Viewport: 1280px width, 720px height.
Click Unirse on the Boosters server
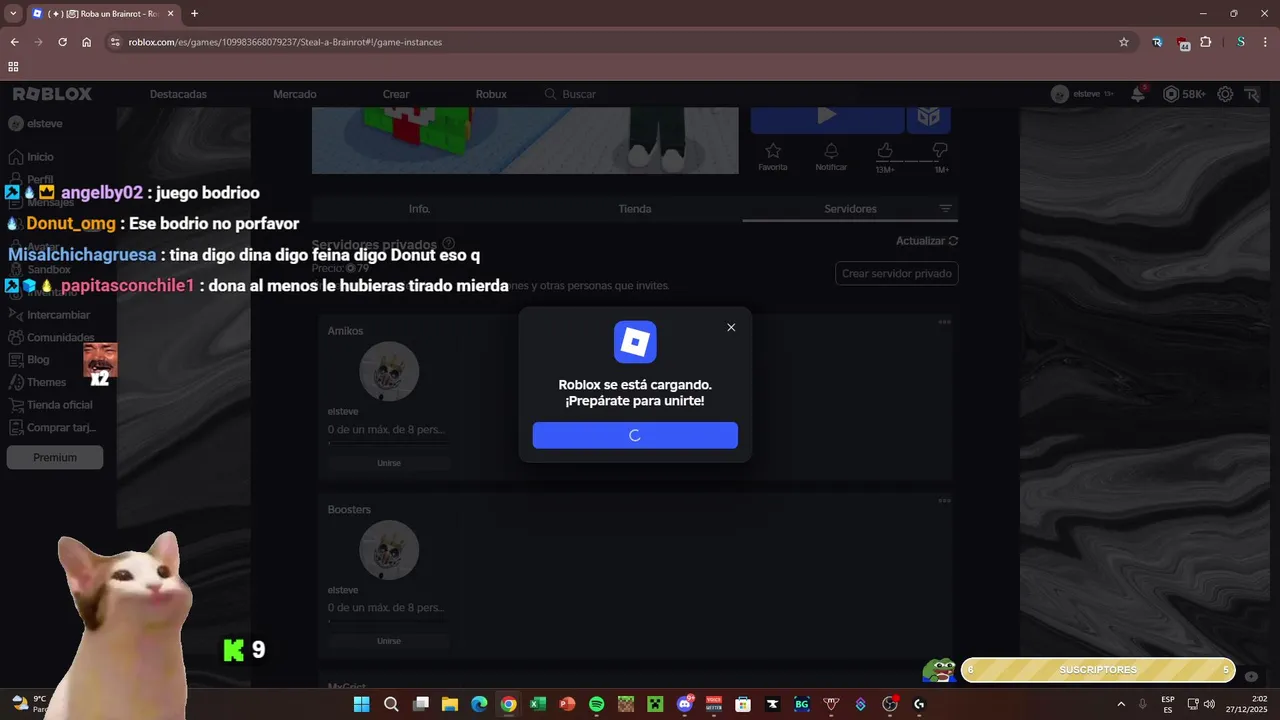[389, 641]
